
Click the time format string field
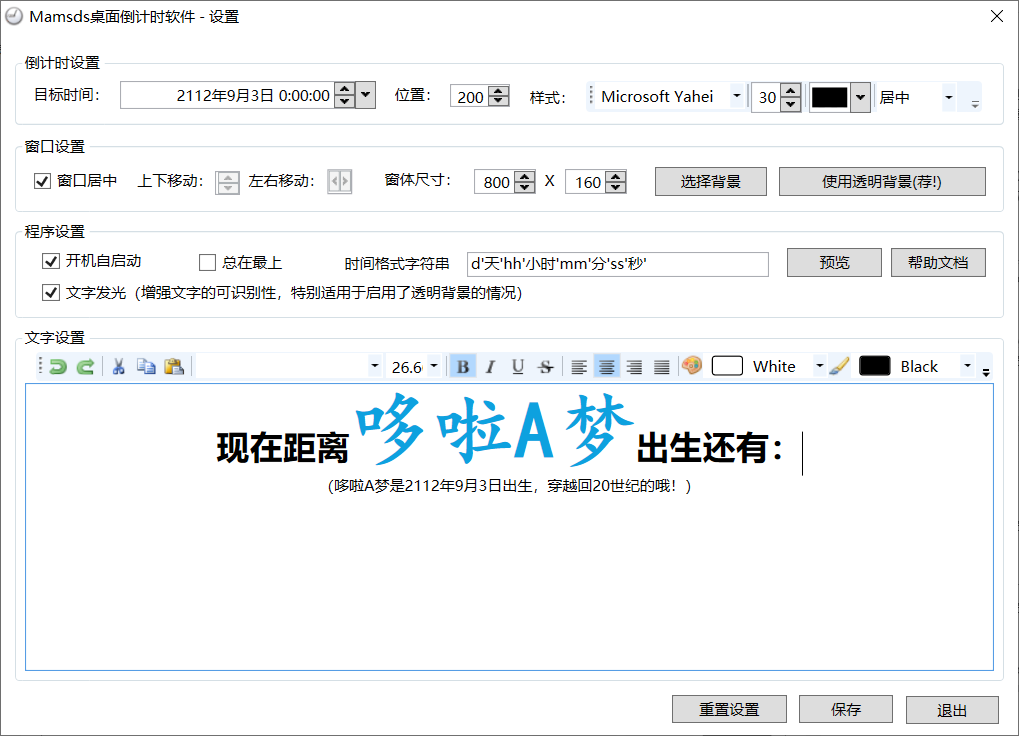[x=617, y=264]
